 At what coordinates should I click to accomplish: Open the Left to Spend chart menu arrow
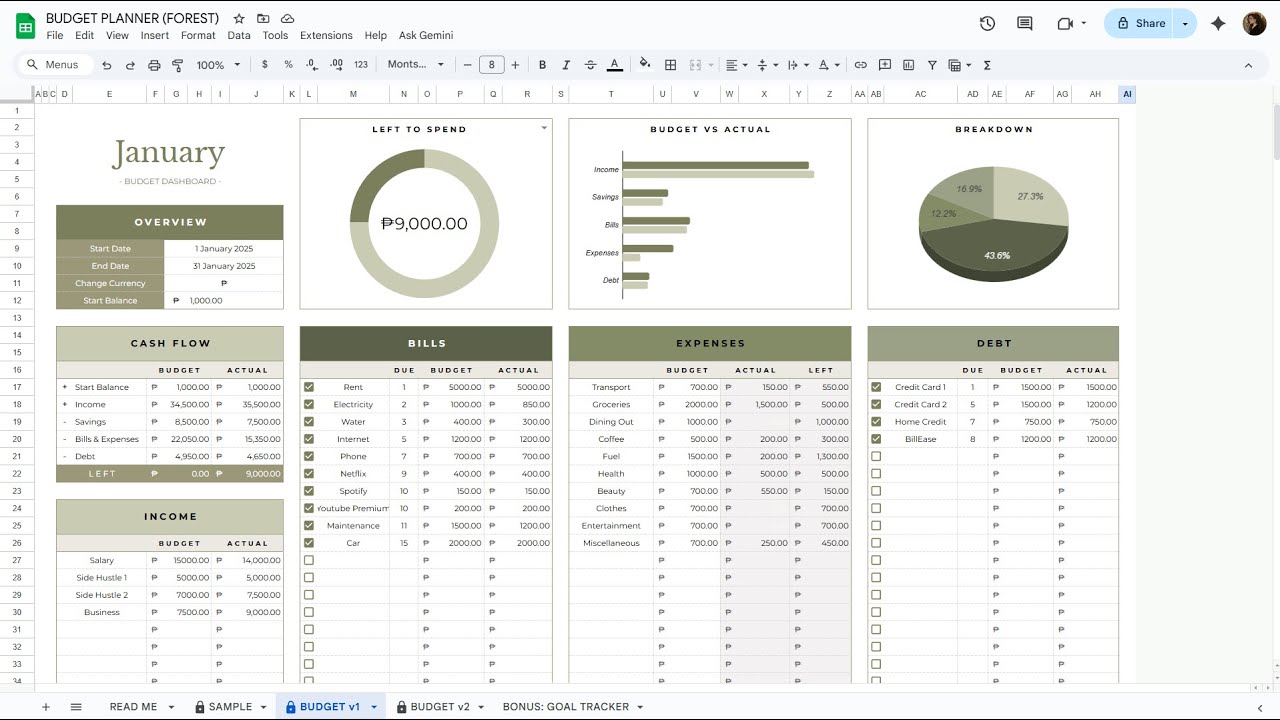tap(544, 128)
